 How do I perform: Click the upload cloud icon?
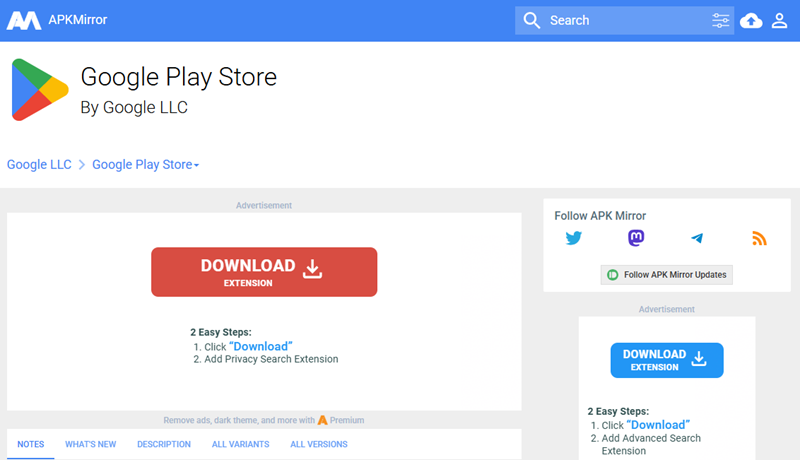click(x=751, y=20)
